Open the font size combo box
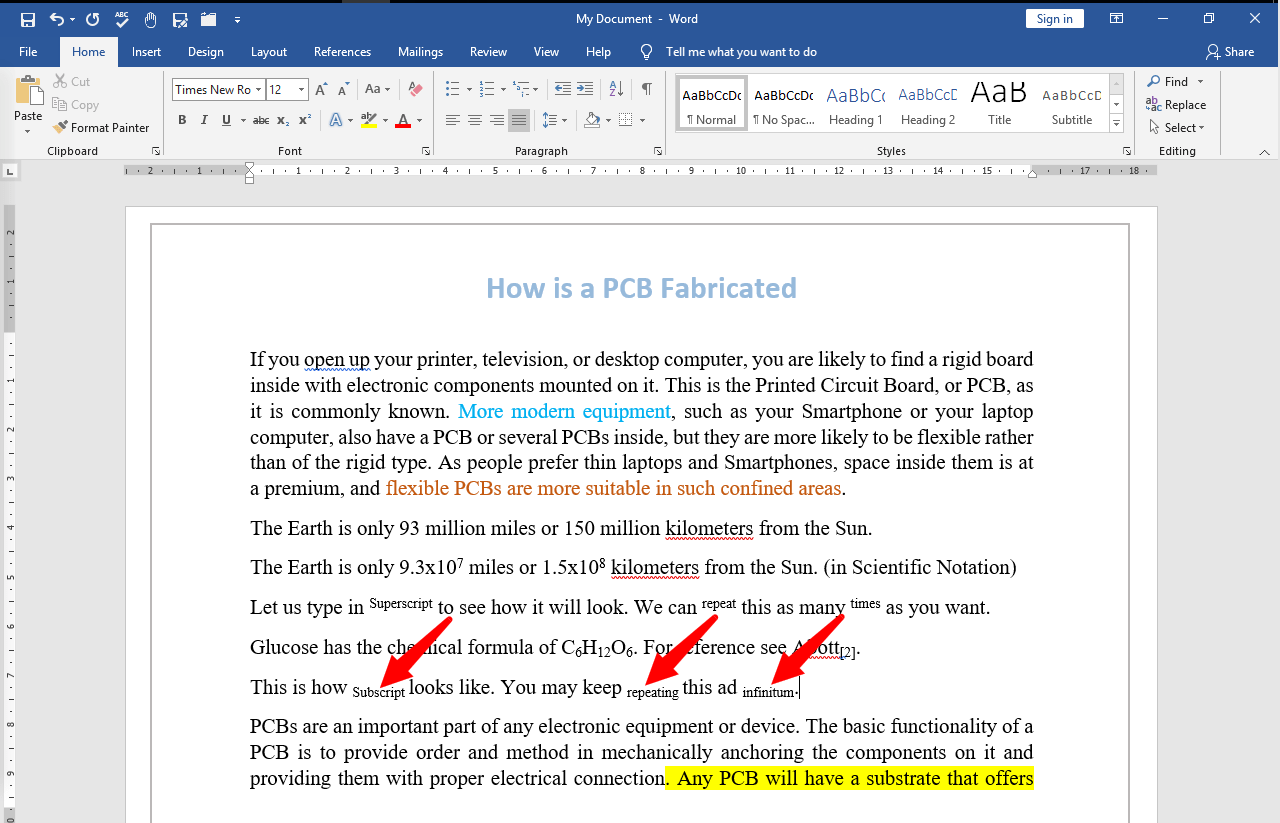This screenshot has height=823, width=1280. point(287,89)
